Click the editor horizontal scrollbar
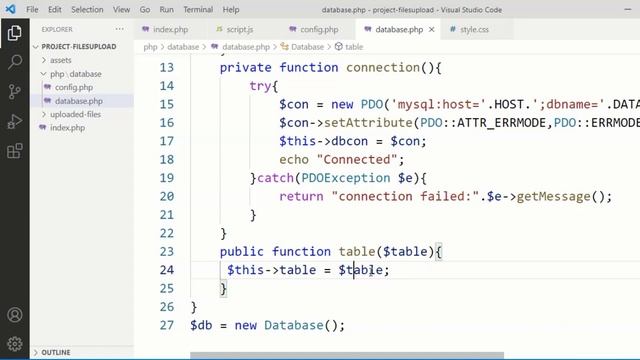640x360 pixels. [347, 355]
